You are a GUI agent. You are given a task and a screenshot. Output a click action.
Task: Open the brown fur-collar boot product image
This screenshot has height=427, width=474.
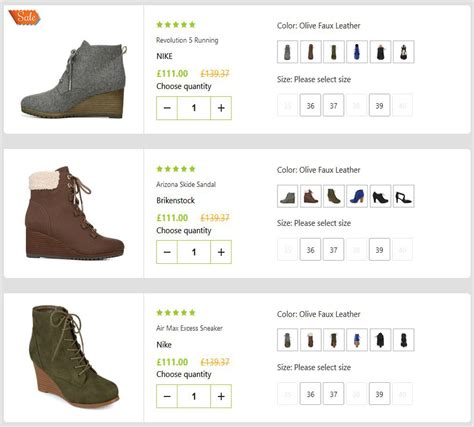[75, 213]
